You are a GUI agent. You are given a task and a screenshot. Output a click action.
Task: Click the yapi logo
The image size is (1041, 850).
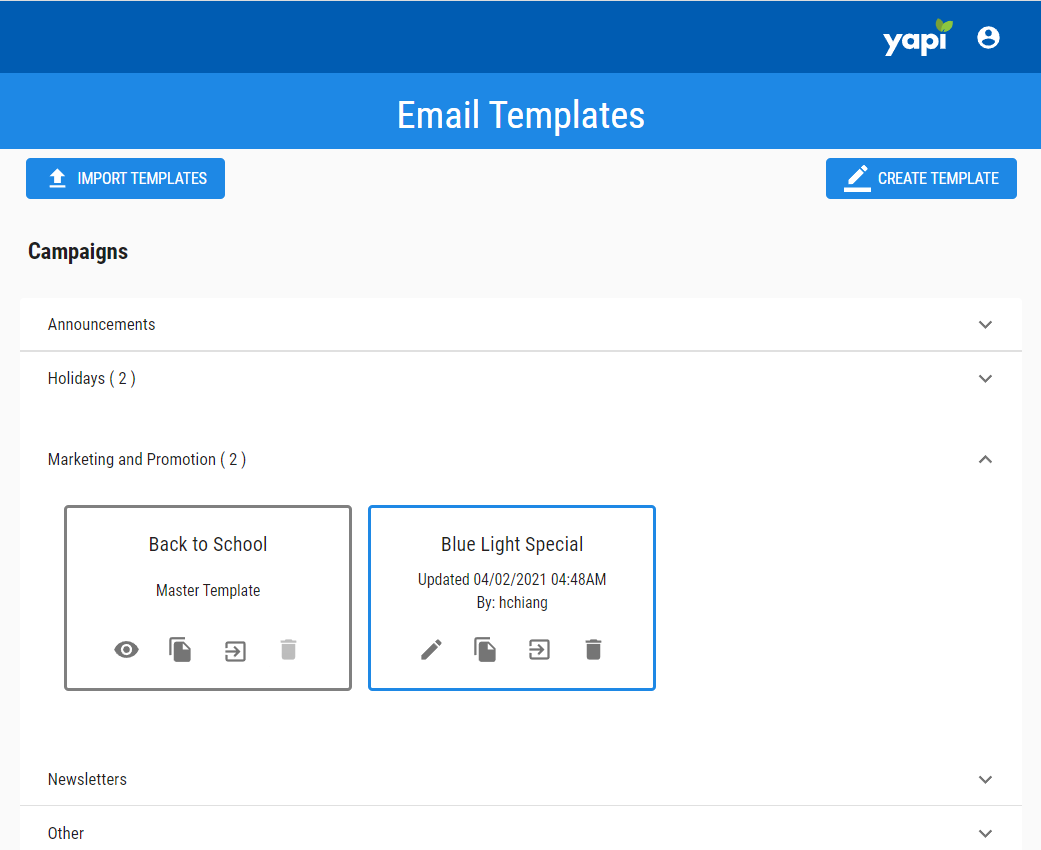tap(918, 37)
